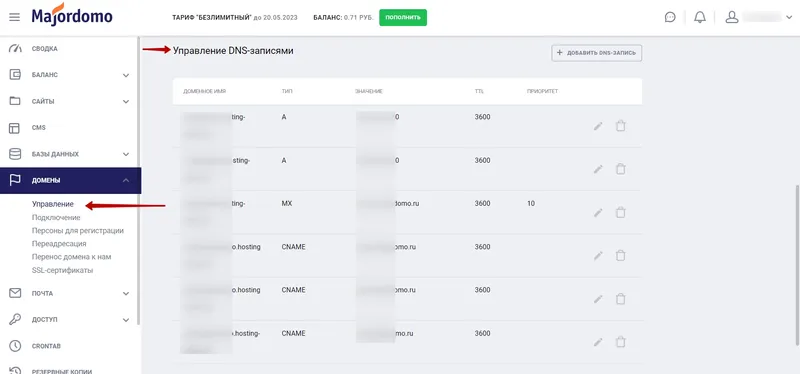Edit the MX record pencil icon
Screen dimensions: 800x374
pos(598,212)
